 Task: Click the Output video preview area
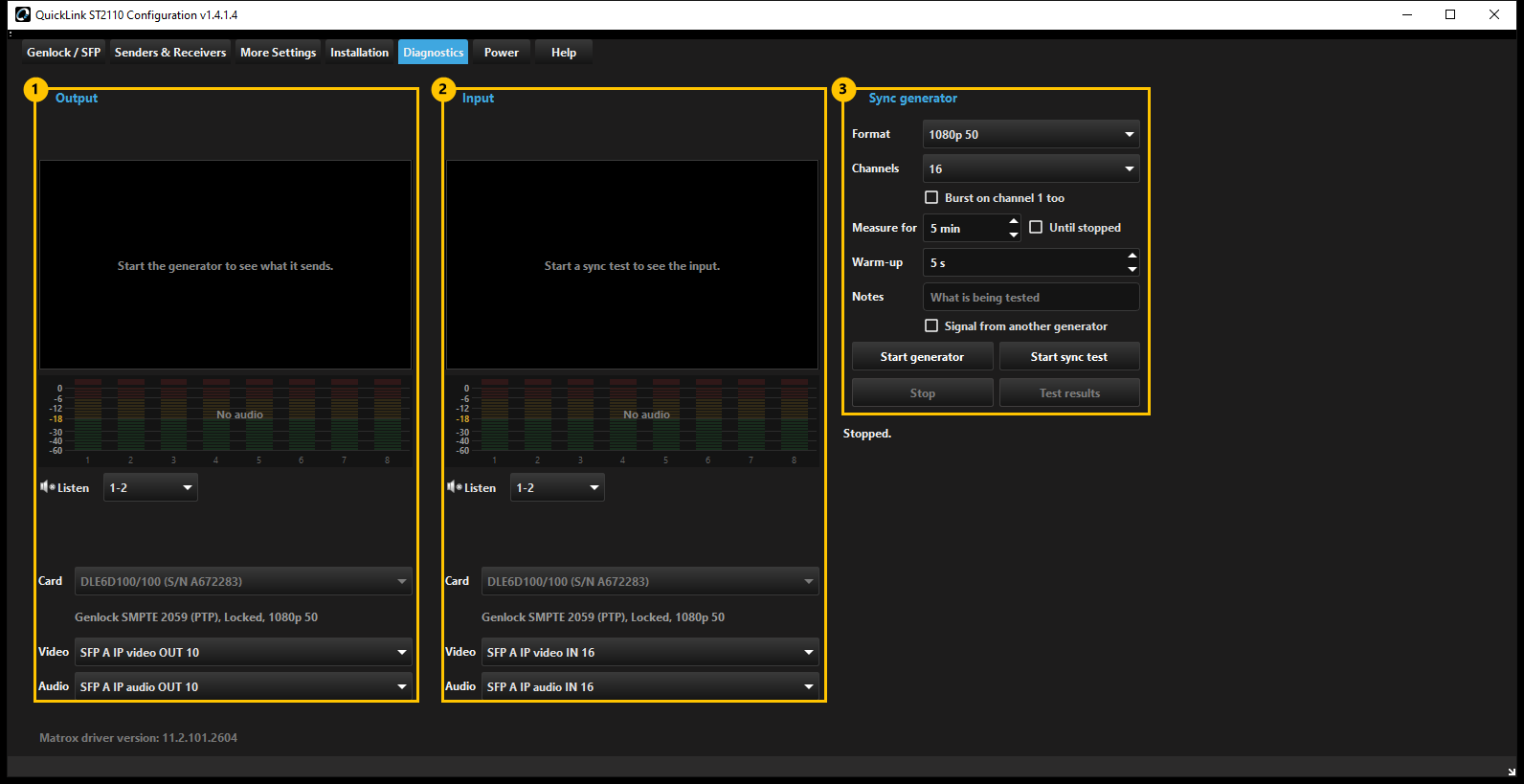(x=225, y=265)
